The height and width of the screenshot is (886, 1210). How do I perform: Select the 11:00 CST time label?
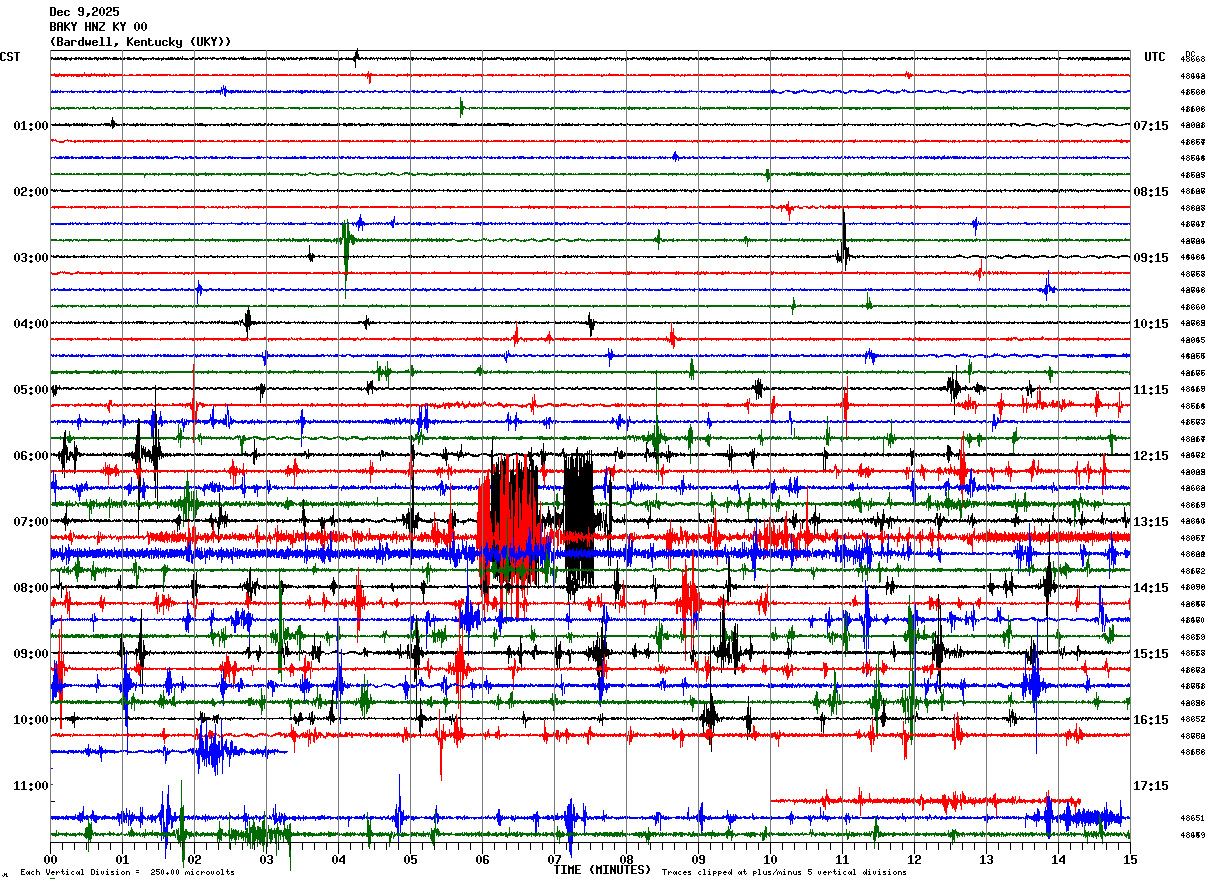[31, 786]
